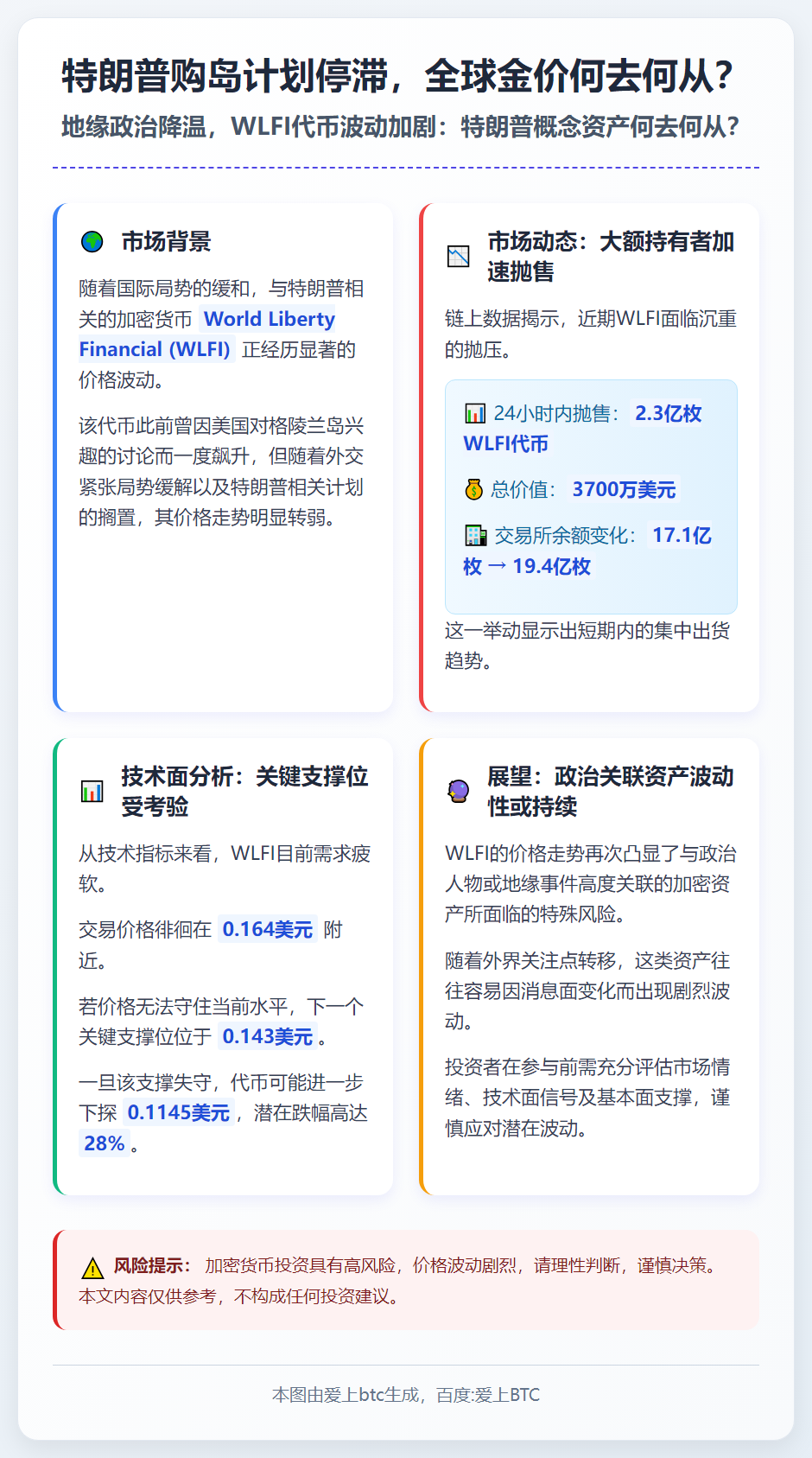Click the 28% drop highlight

105,1143
